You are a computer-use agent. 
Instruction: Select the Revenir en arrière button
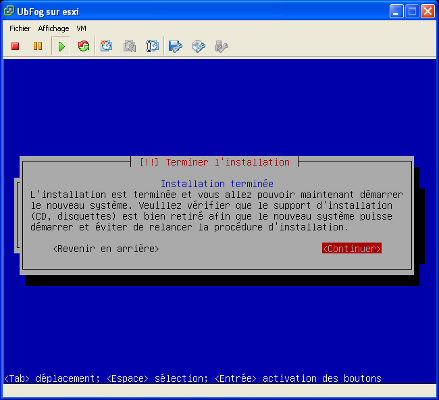(x=106, y=249)
